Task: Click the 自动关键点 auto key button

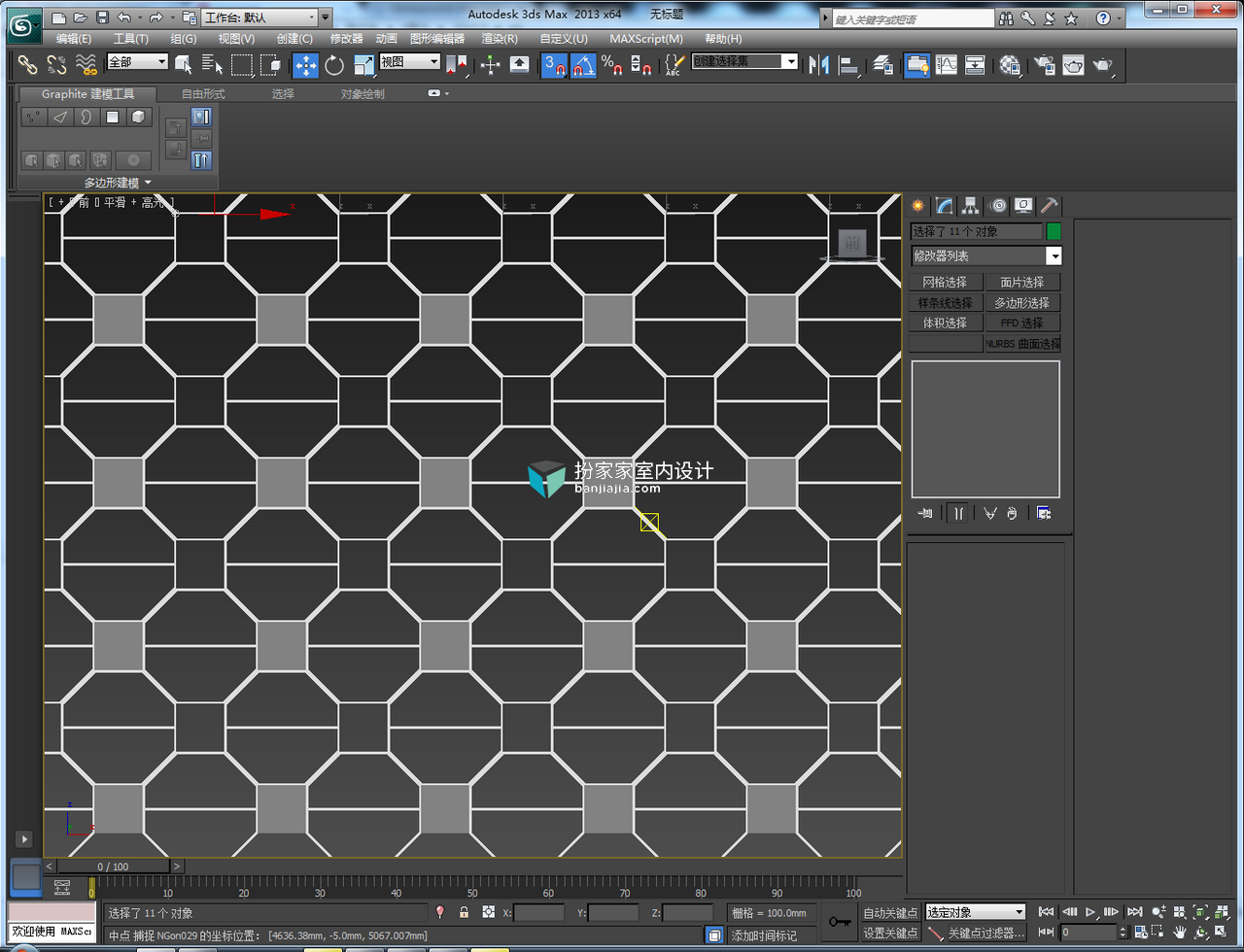Action: (891, 913)
